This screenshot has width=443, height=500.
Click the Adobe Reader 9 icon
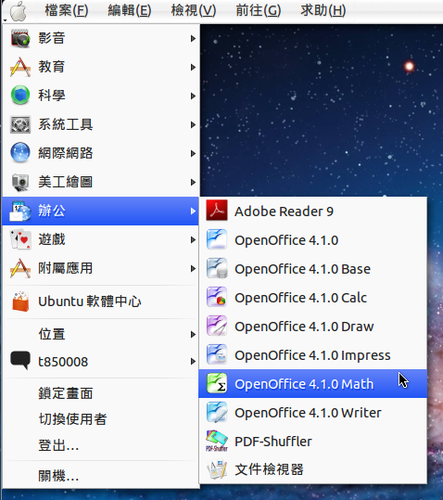click(217, 210)
